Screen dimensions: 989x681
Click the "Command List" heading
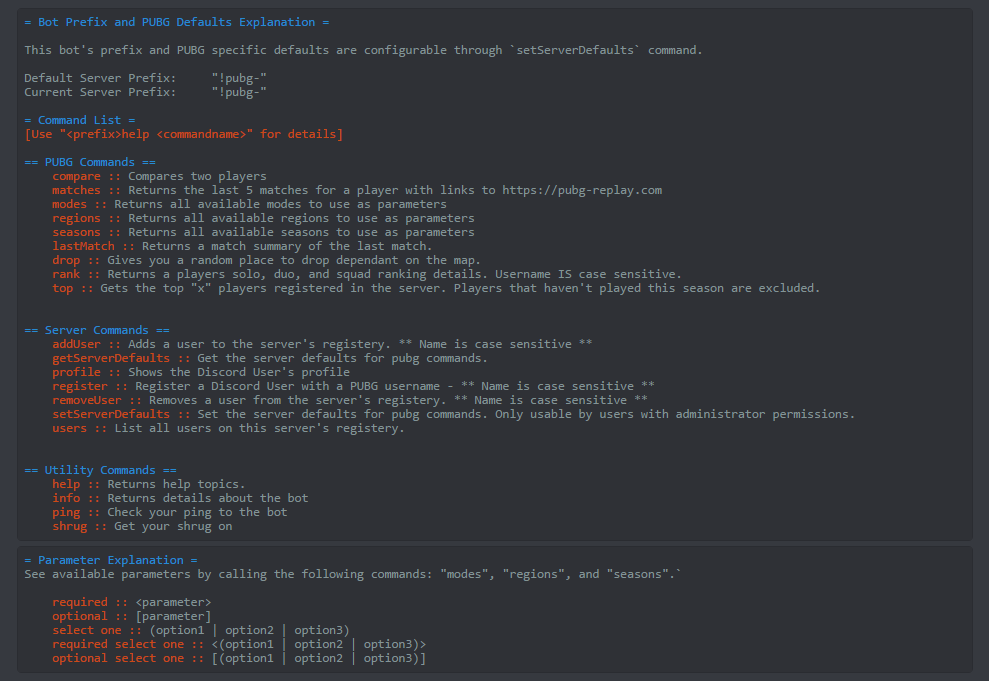coord(79,120)
